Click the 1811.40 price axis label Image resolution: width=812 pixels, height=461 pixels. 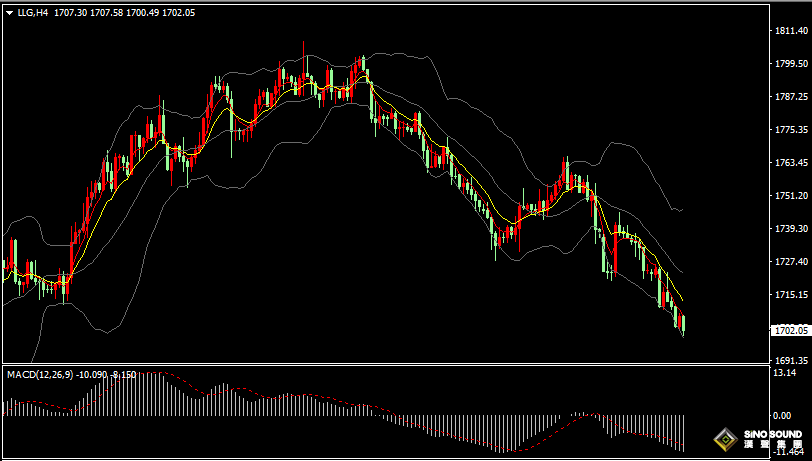click(790, 31)
